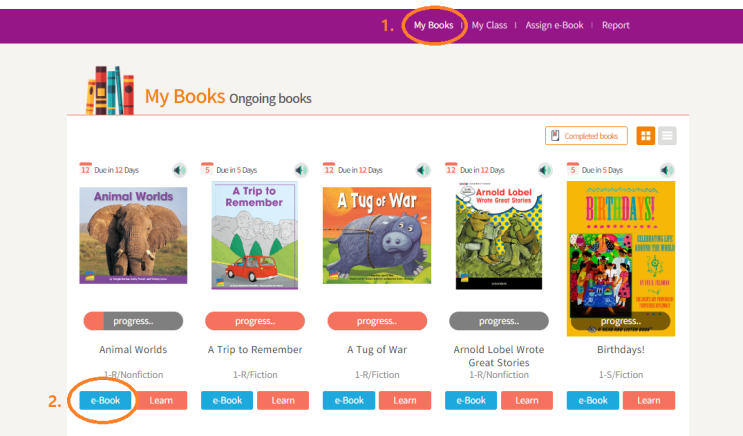Screen dimensions: 743x436
Task: Play audio for Birthdays! book
Action: [667, 170]
